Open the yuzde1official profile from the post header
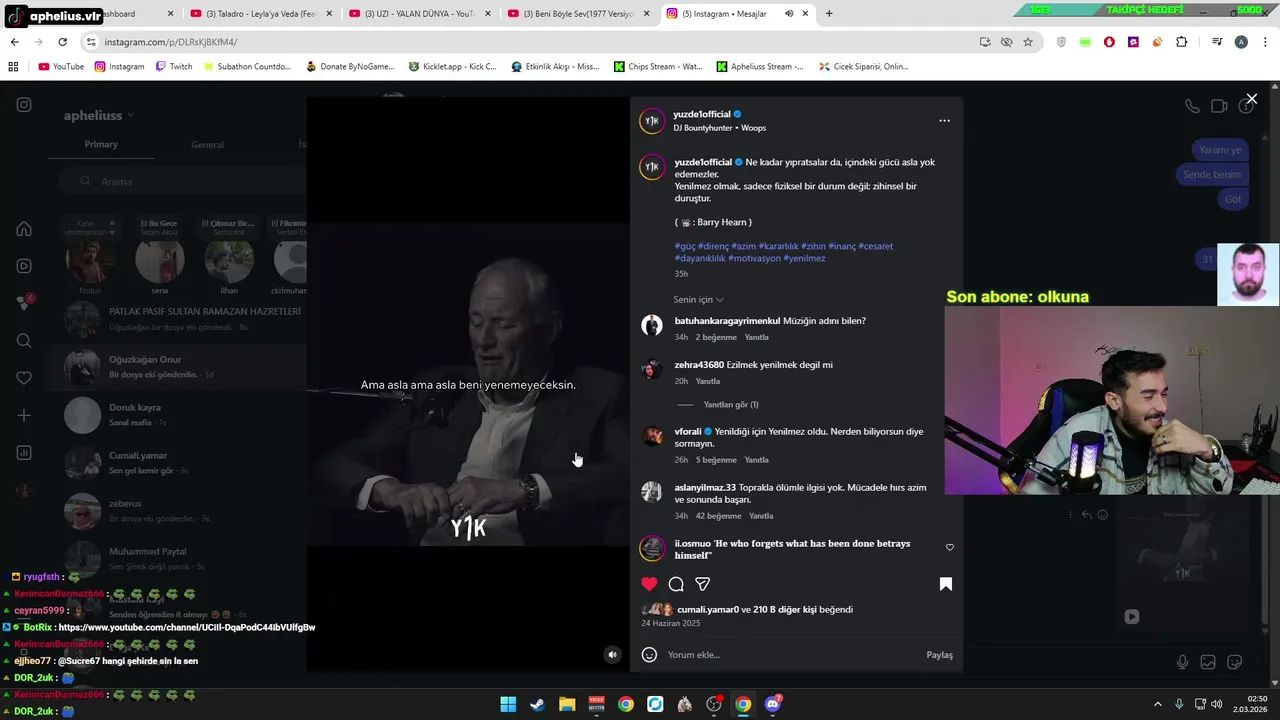This screenshot has height=720, width=1280. 701,114
